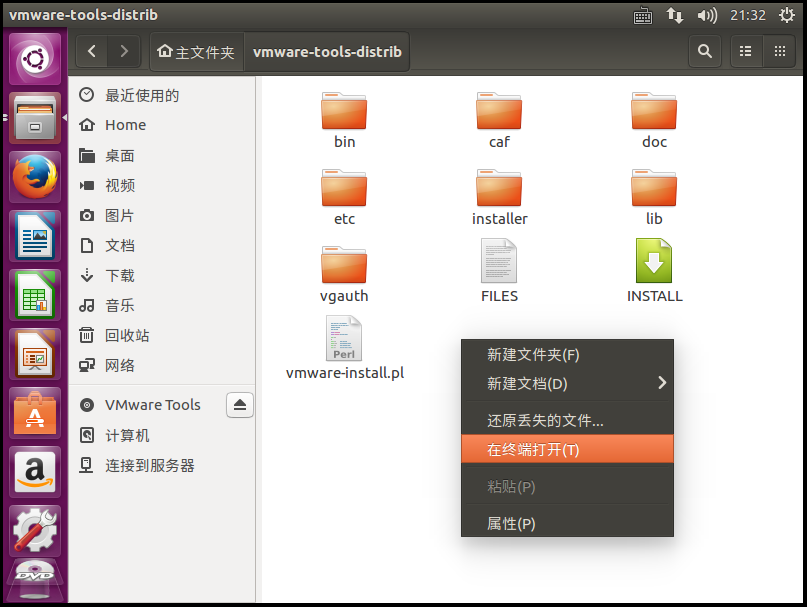The image size is (807, 607).
Task: Open 桌面 in sidebar
Action: tap(162, 155)
